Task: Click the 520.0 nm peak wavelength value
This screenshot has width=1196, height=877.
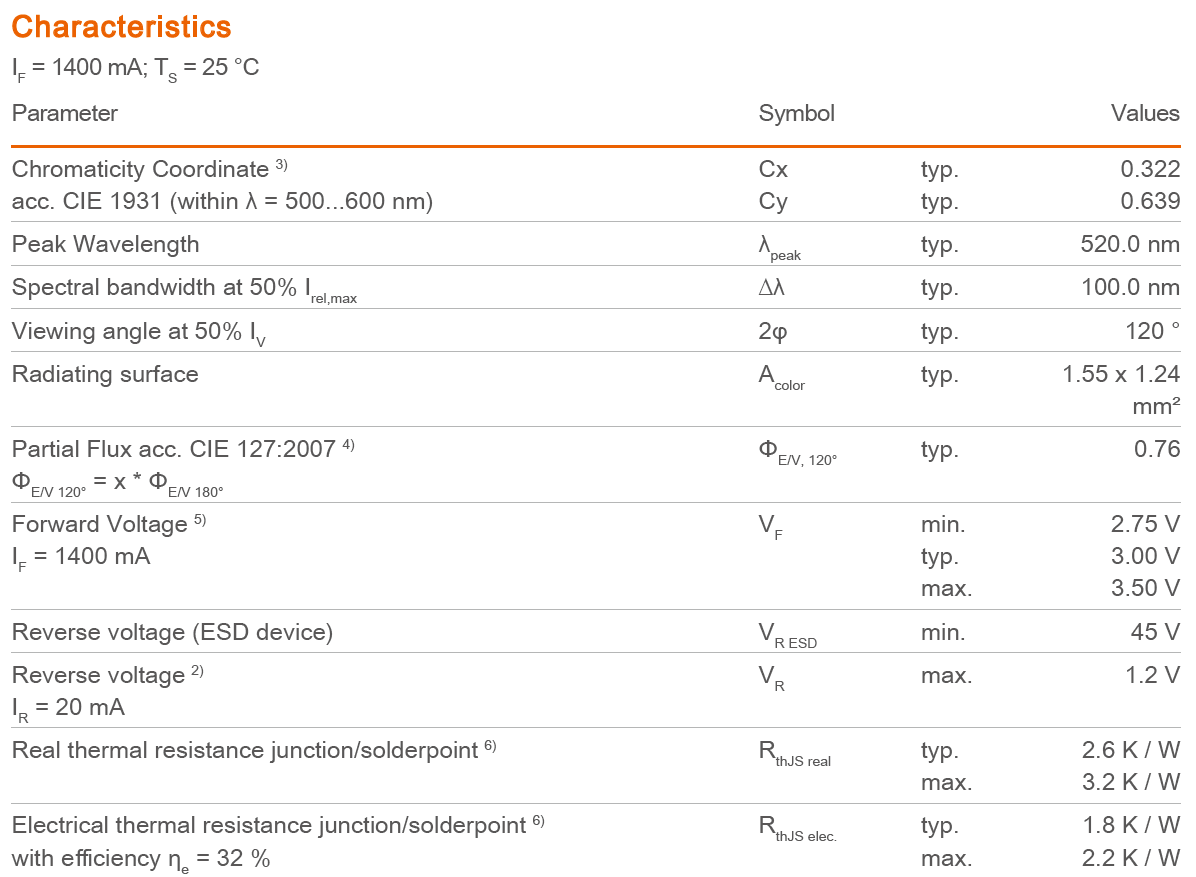Action: tap(1130, 245)
